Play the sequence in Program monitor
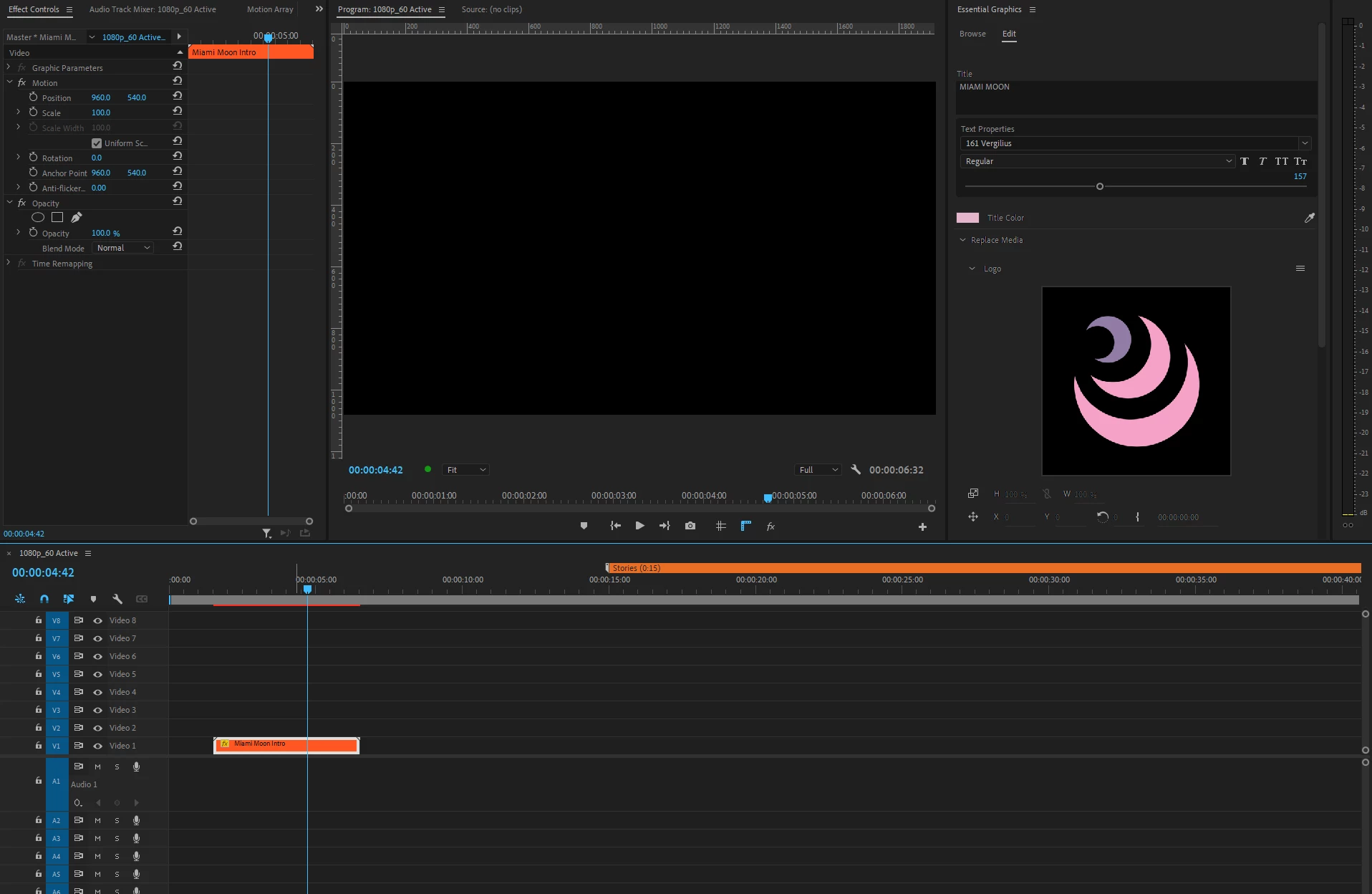This screenshot has width=1372, height=894. pos(639,526)
